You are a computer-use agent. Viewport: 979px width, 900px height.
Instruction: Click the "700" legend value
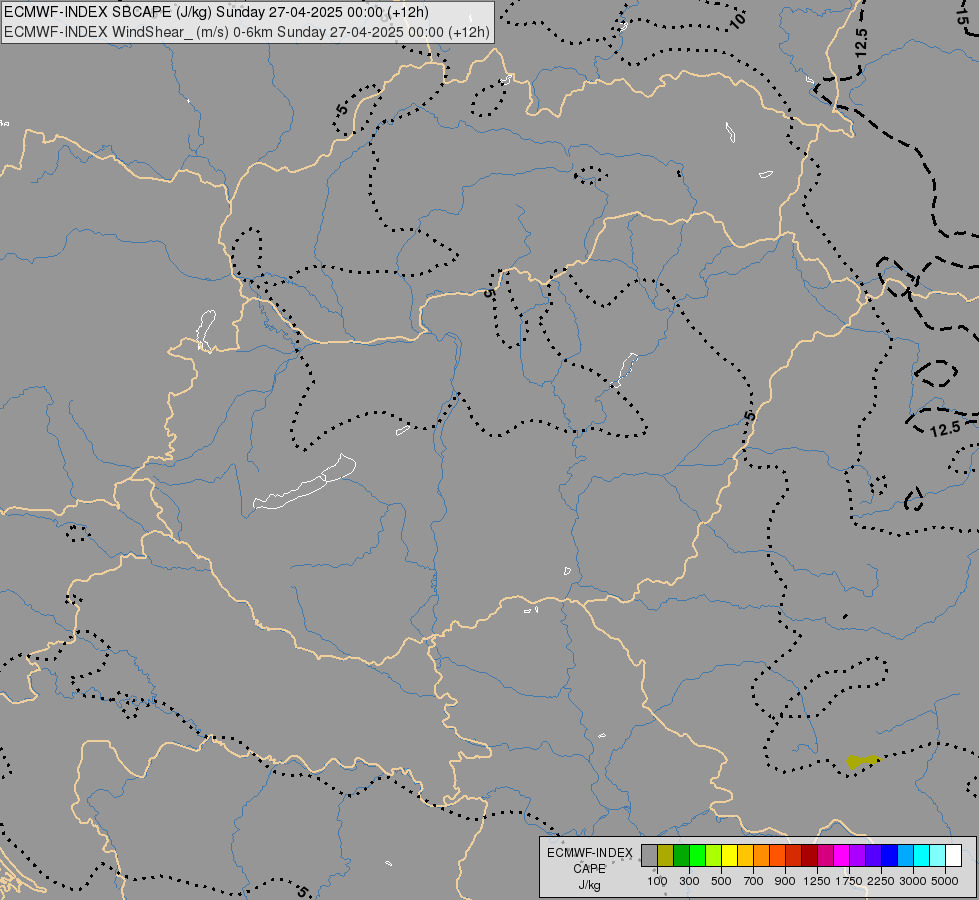[x=754, y=881]
